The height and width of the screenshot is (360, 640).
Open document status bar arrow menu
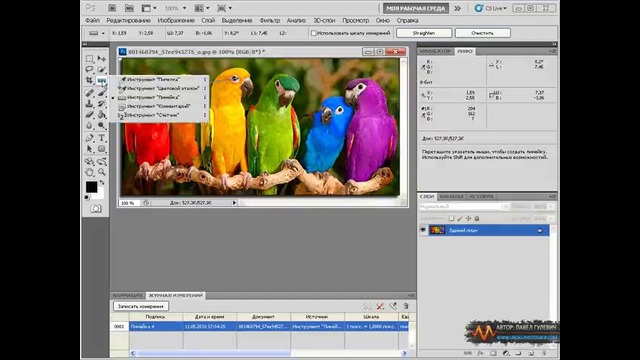[x=234, y=202]
